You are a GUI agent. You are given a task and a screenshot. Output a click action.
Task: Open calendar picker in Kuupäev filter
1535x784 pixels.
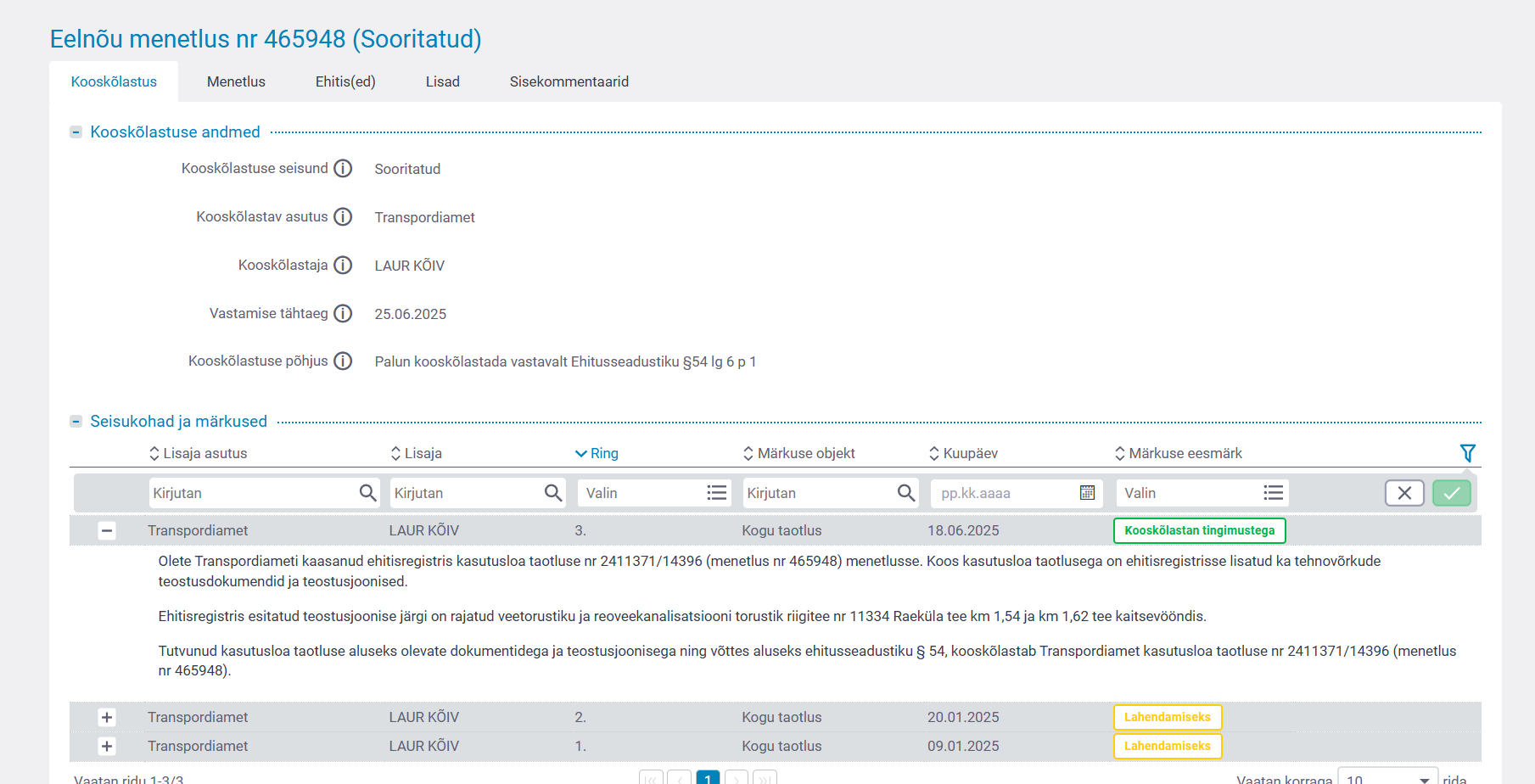click(1087, 493)
